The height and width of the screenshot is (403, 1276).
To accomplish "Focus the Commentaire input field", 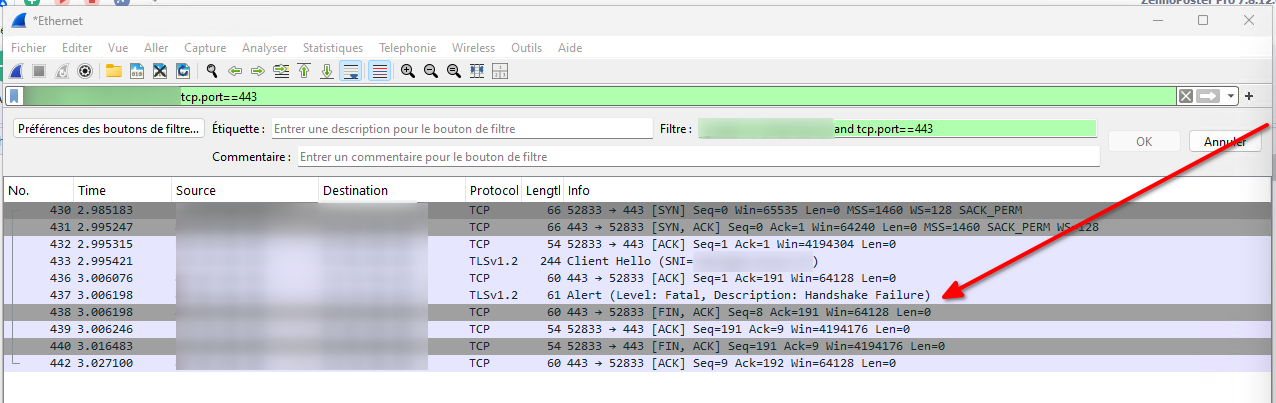I will tap(698, 157).
